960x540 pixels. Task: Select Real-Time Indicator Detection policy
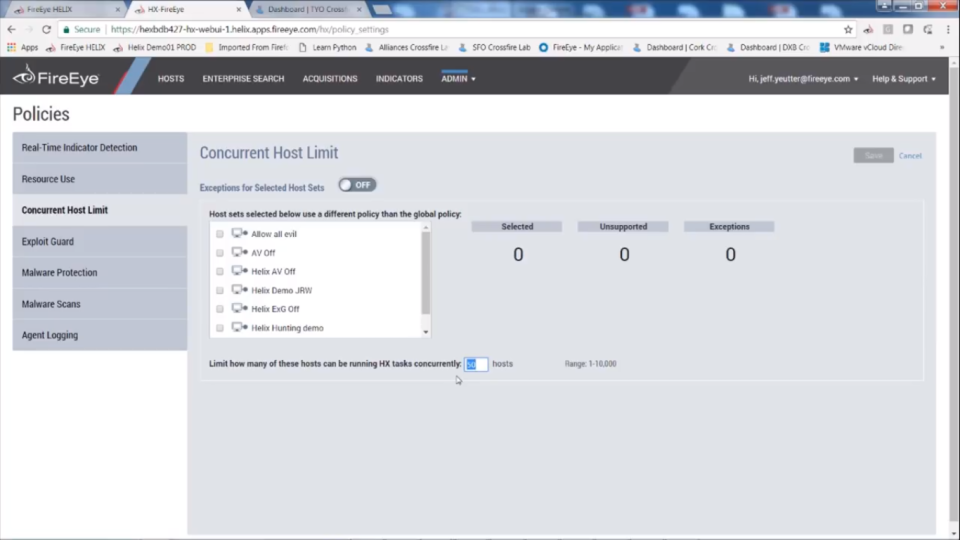click(x=100, y=148)
